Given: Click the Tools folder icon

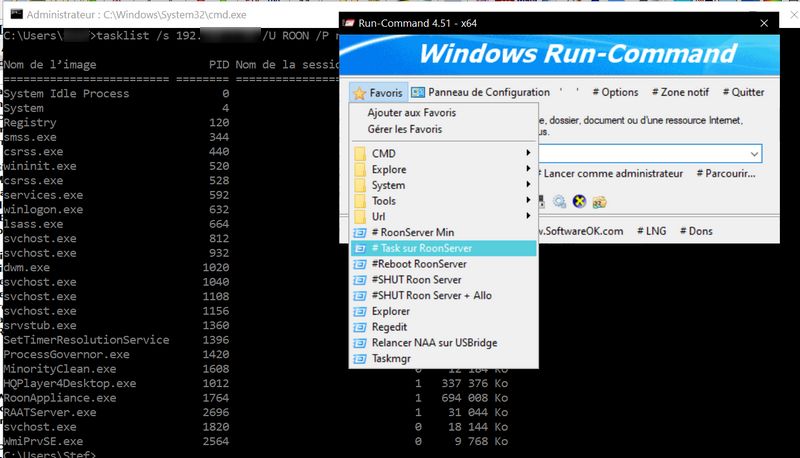Looking at the screenshot, I should 360,201.
